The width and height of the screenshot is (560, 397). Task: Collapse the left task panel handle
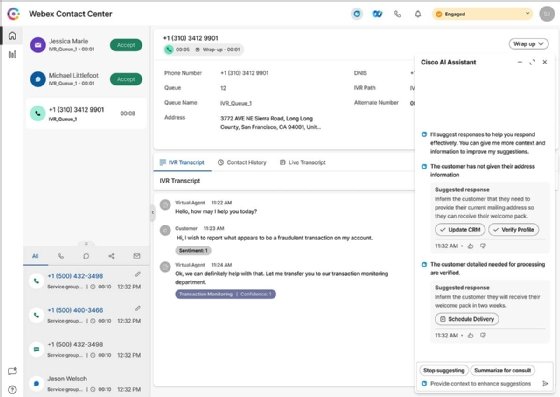click(x=152, y=212)
